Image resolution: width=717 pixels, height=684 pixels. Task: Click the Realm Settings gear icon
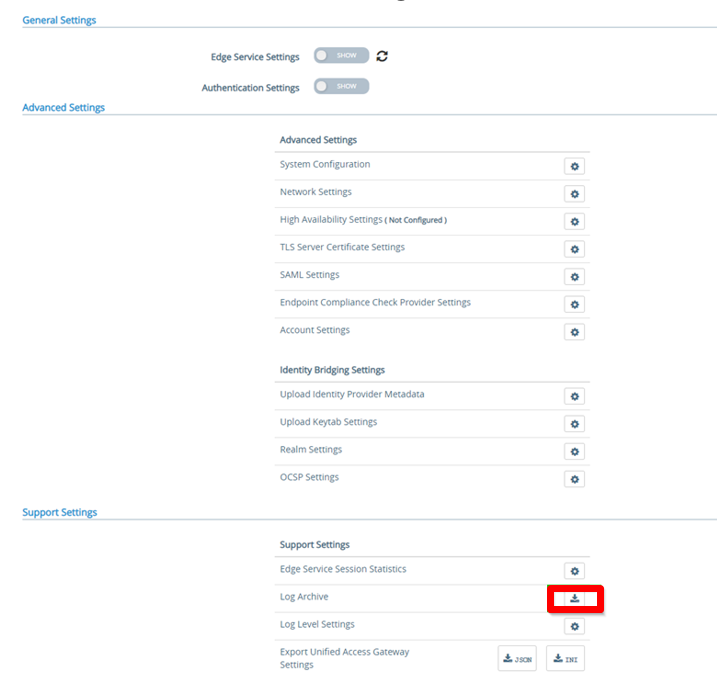574,452
